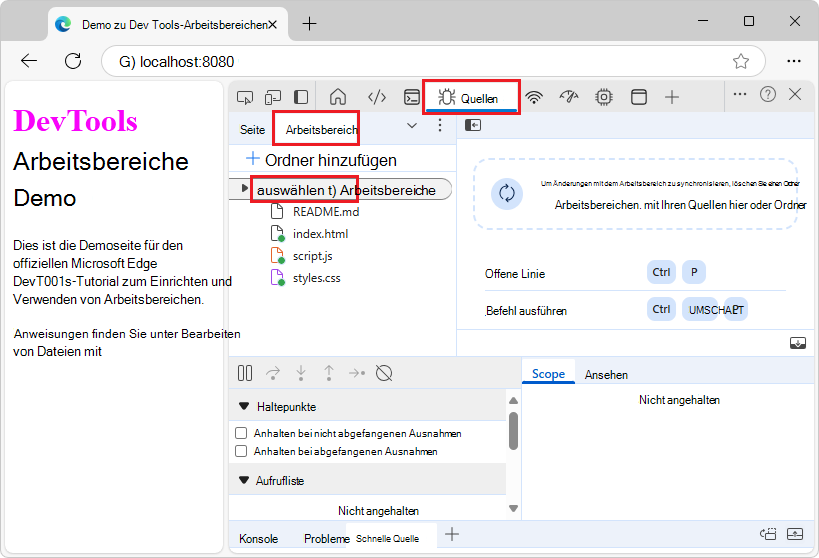Screen dimensions: 819x558
Task: Enable Anhalten bei abgefangenen Ausnahmen checkbox
Action: click(x=241, y=451)
